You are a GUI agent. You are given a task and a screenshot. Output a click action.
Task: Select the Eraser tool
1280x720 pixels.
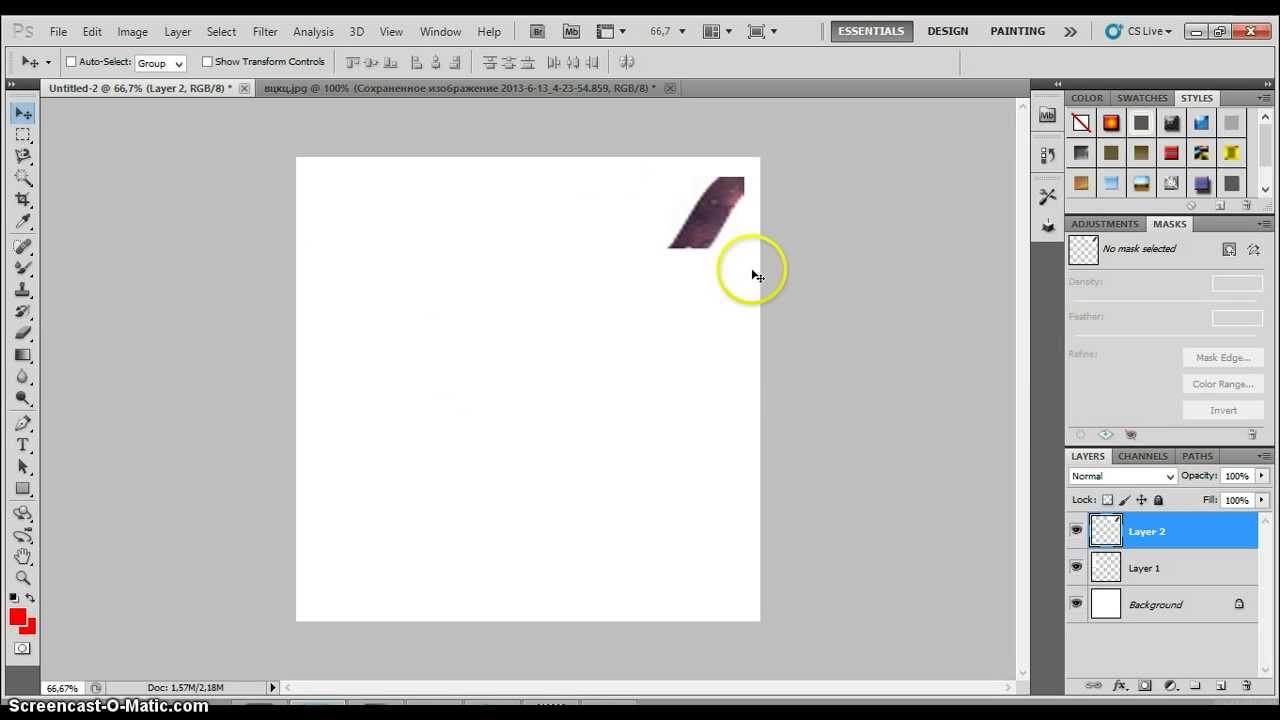point(23,334)
